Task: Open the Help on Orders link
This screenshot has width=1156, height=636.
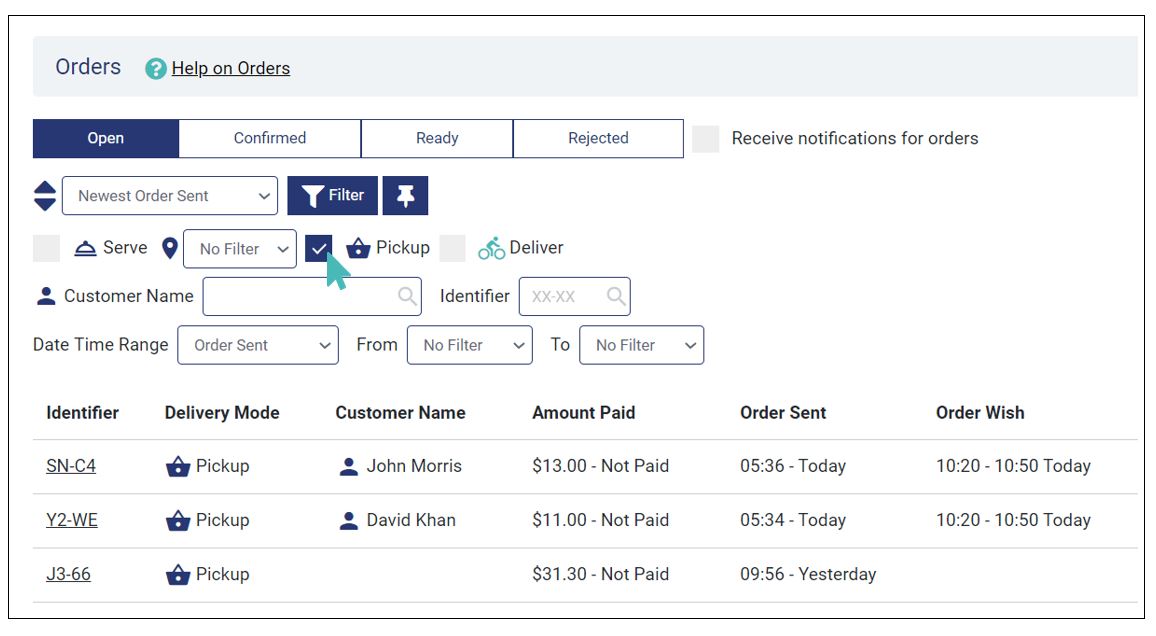Action: click(x=231, y=69)
